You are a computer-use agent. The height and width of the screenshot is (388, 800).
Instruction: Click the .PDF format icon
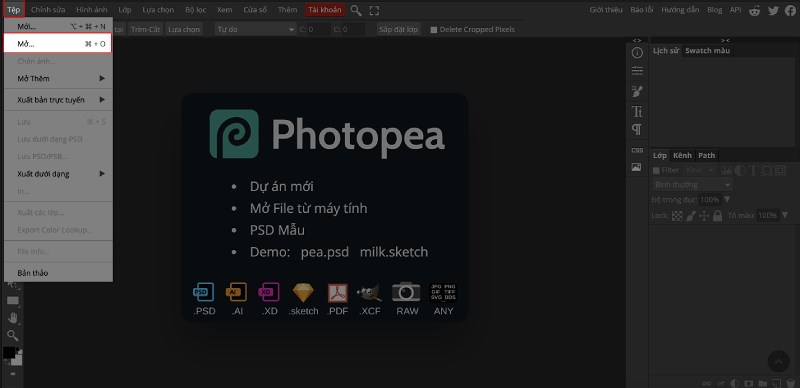337,293
